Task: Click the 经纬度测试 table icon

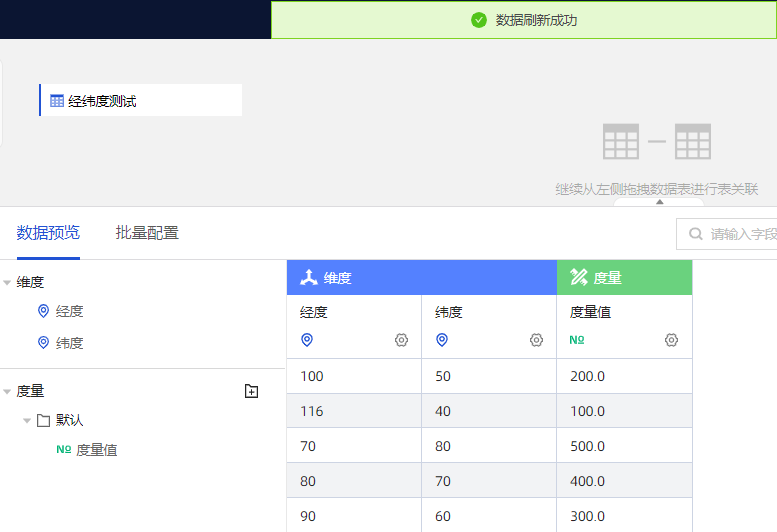Action: pos(57,101)
